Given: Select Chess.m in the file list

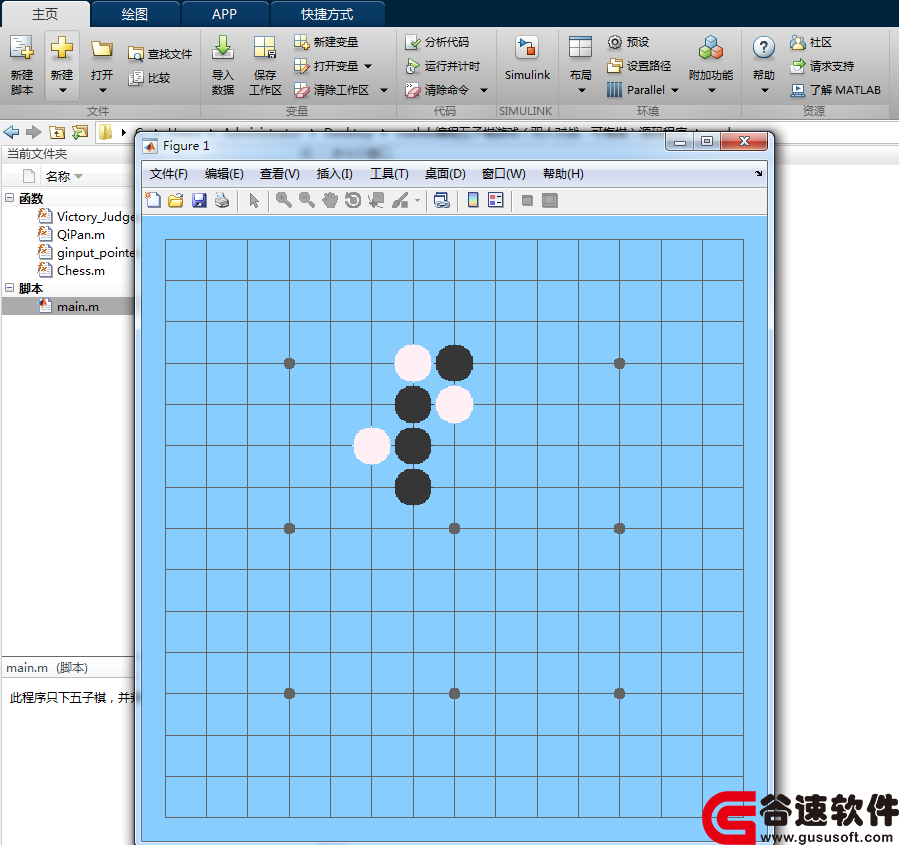Looking at the screenshot, I should coord(71,271).
